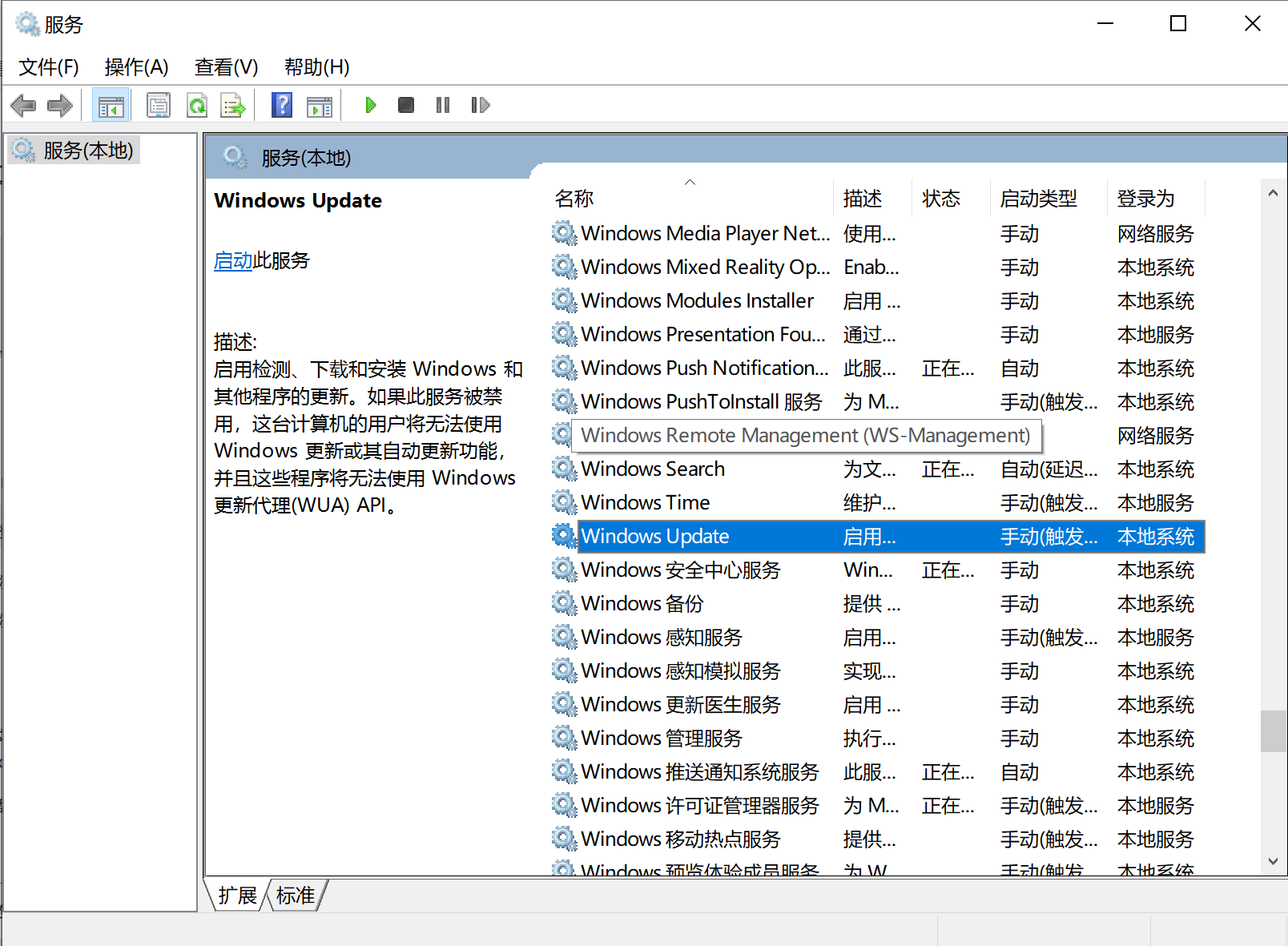Image resolution: width=1288 pixels, height=946 pixels.
Task: Select the Windows 备份 service name
Action: point(642,603)
